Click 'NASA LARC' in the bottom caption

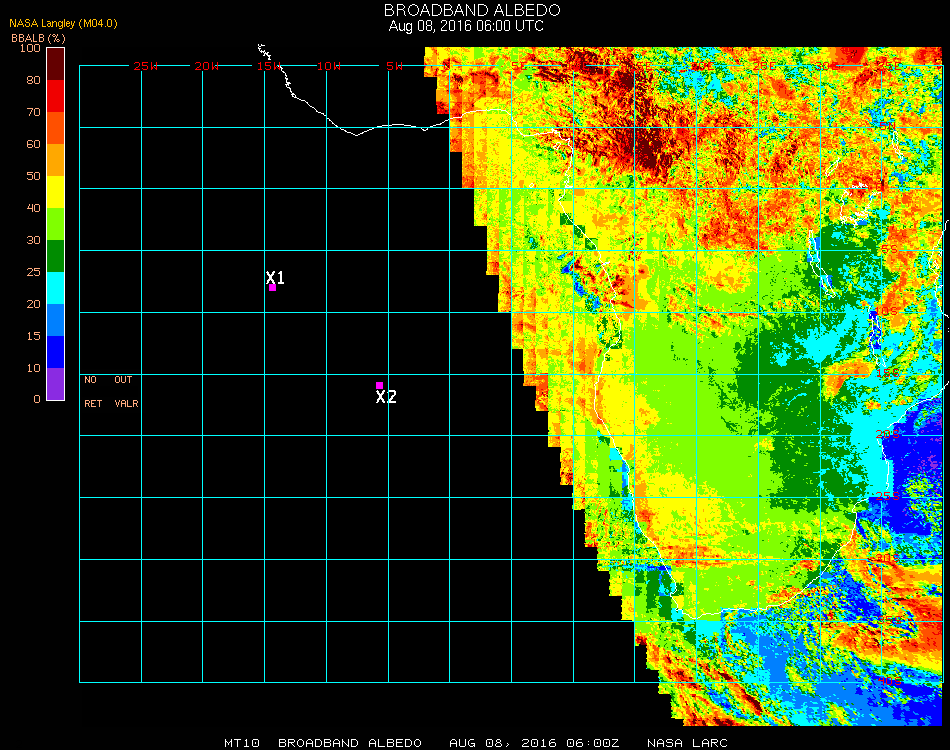[x=687, y=743]
